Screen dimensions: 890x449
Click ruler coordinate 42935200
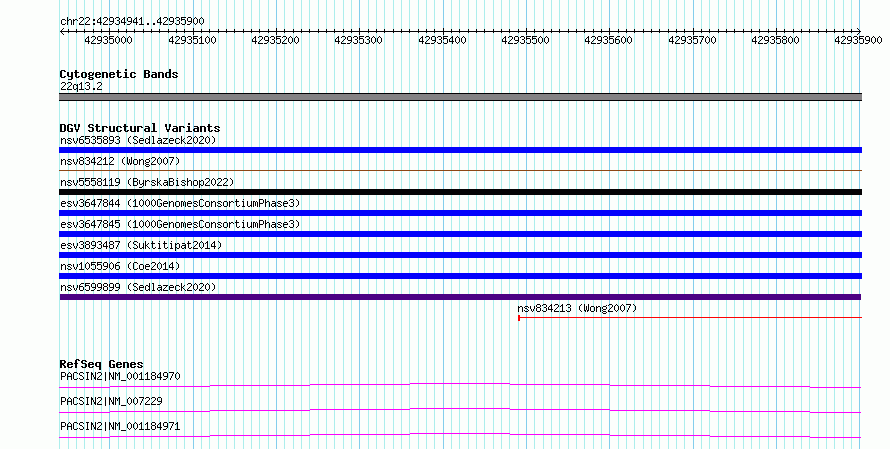(x=275, y=40)
